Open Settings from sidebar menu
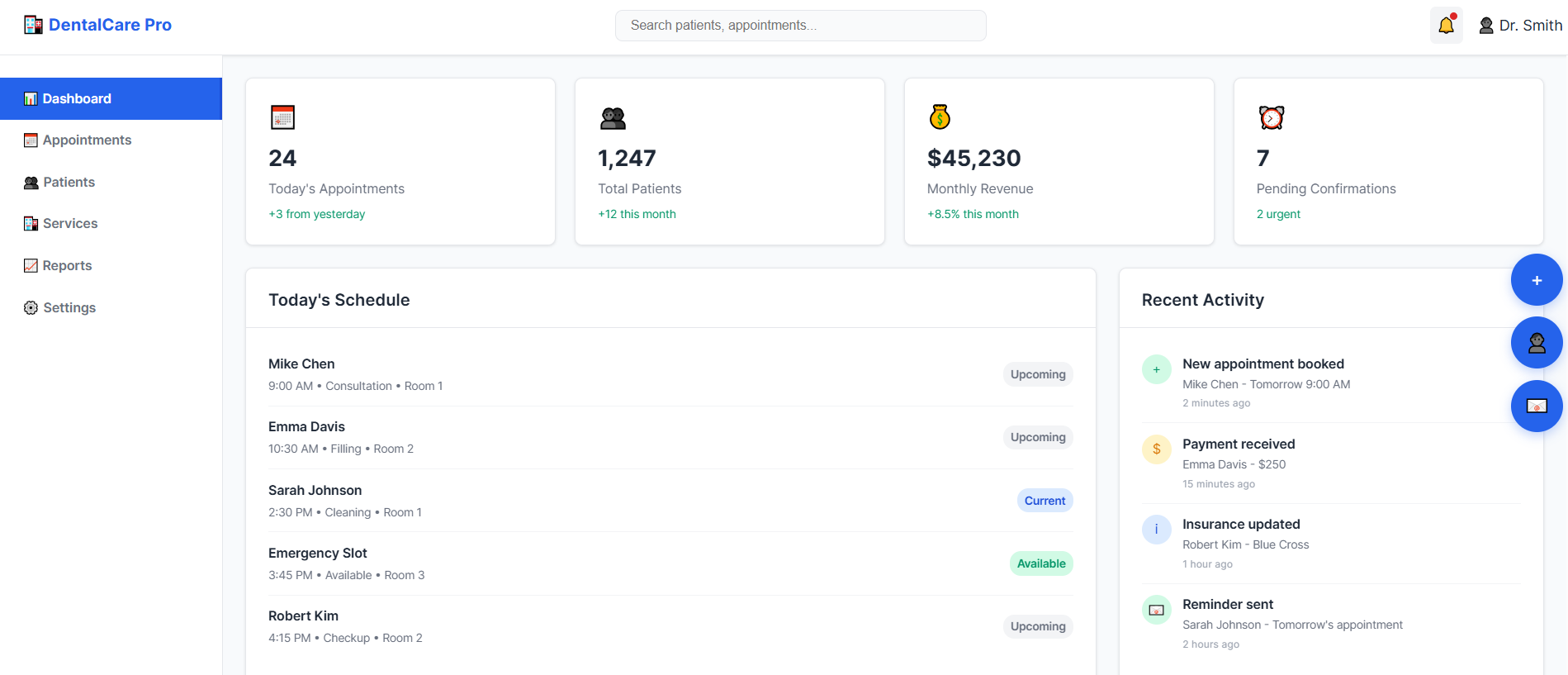 pos(69,308)
